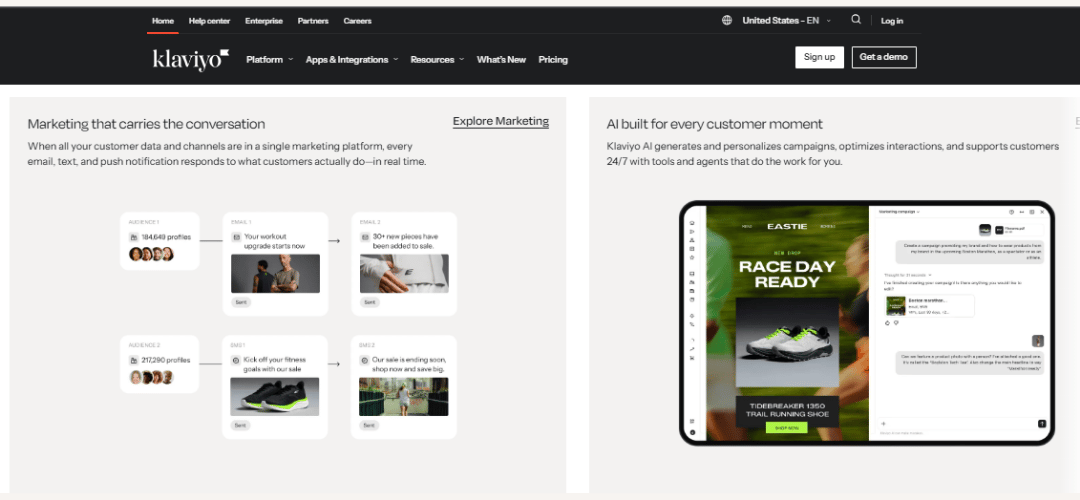Click the send arrow in tablet chat

click(1042, 424)
